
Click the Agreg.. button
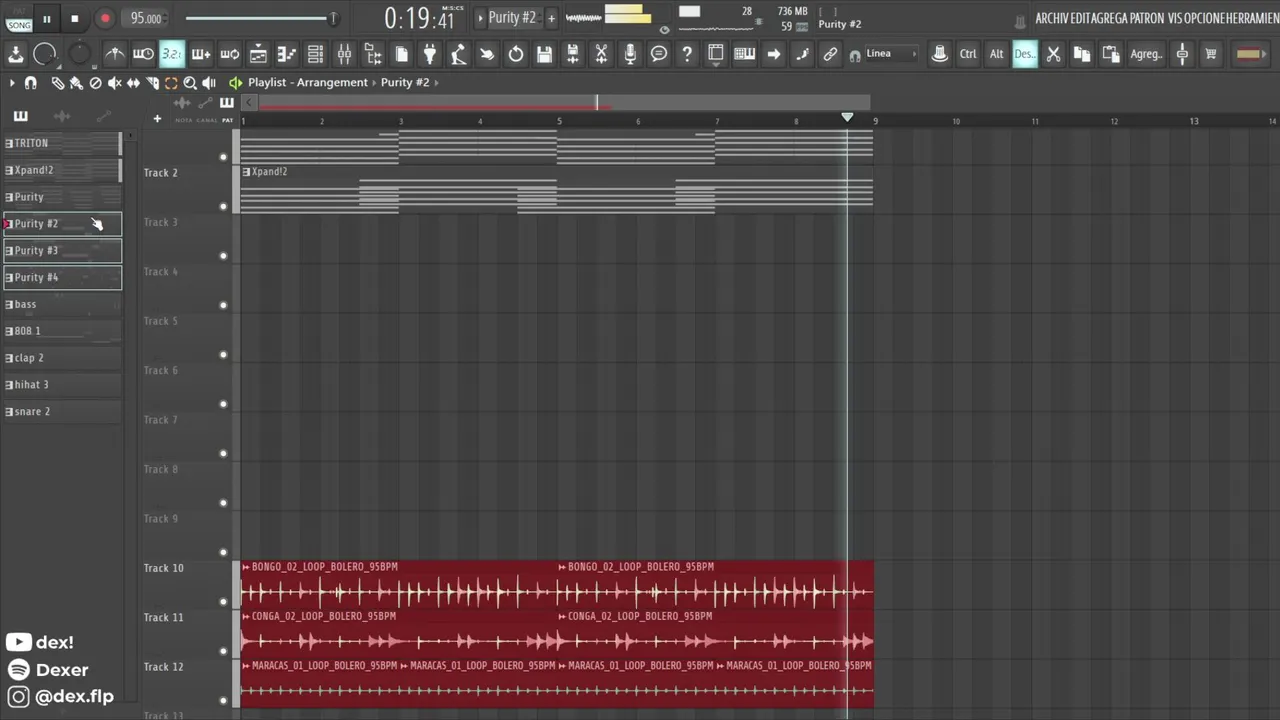click(x=1146, y=54)
